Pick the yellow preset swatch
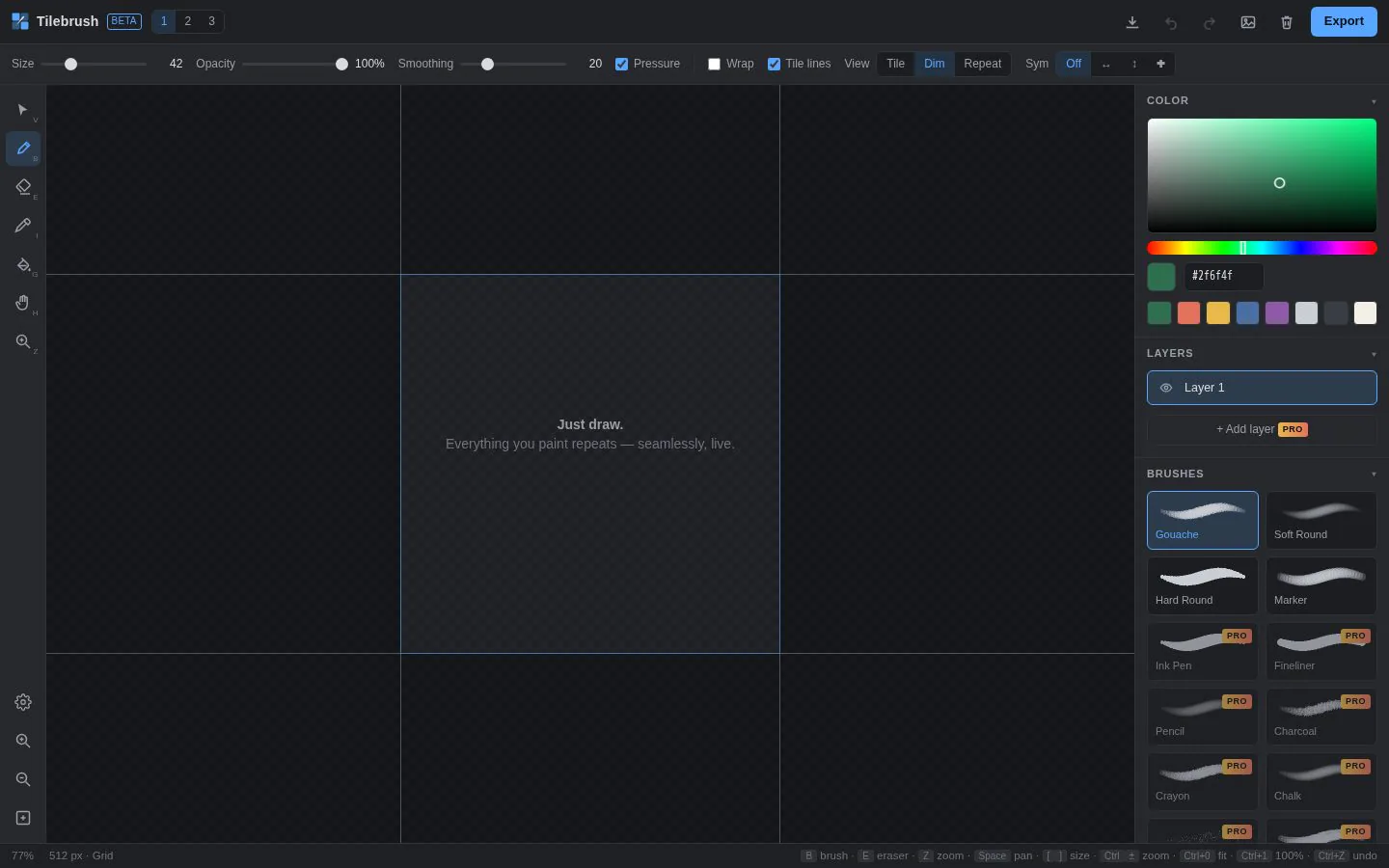The height and width of the screenshot is (868, 1389). 1218,312
